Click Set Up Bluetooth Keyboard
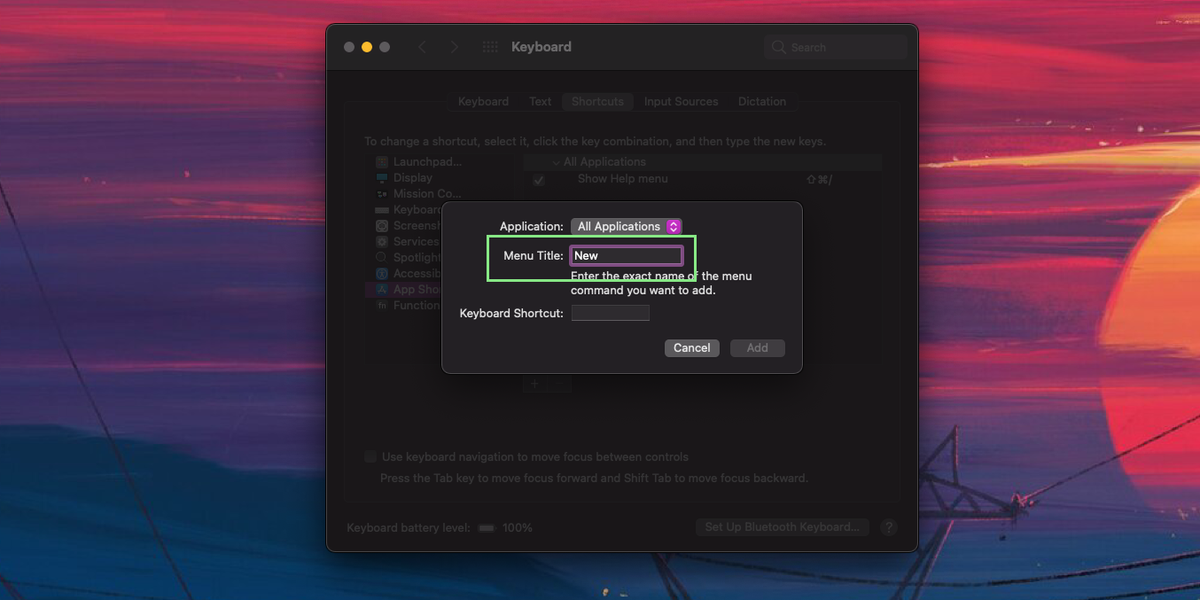The image size is (1200, 600). pyautogui.click(x=782, y=527)
